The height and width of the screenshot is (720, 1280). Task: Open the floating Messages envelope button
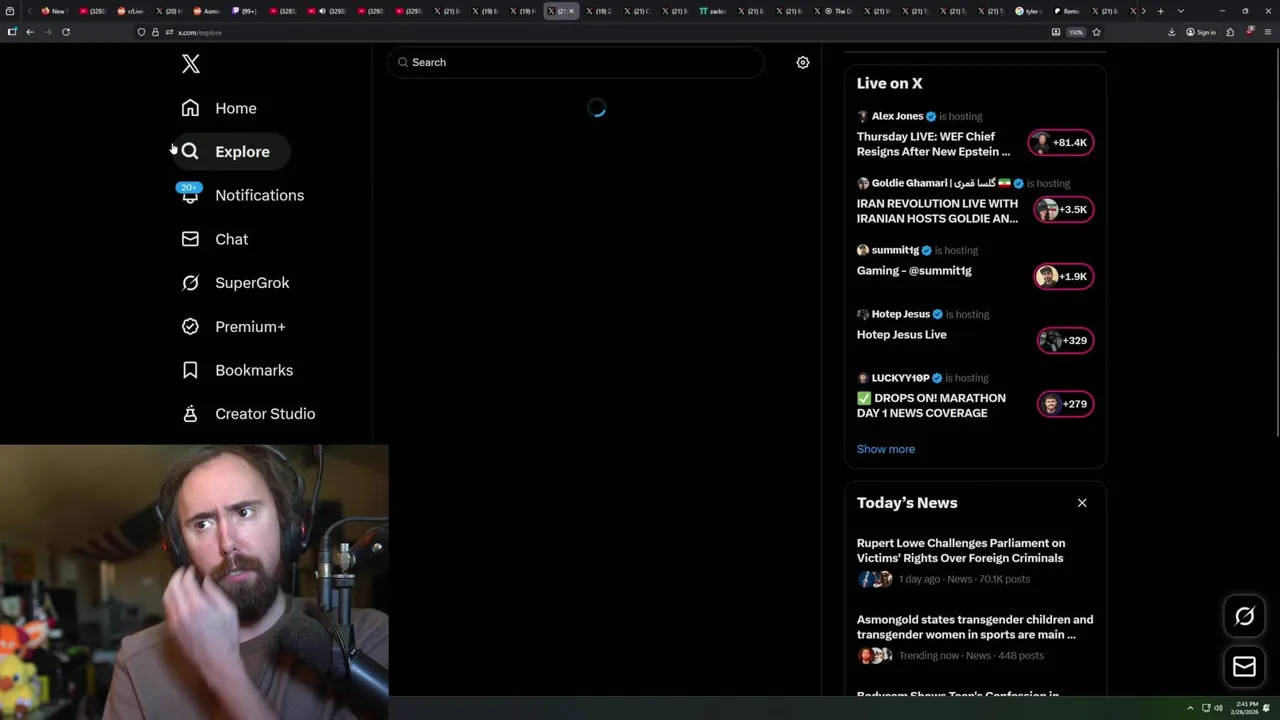[x=1244, y=667]
